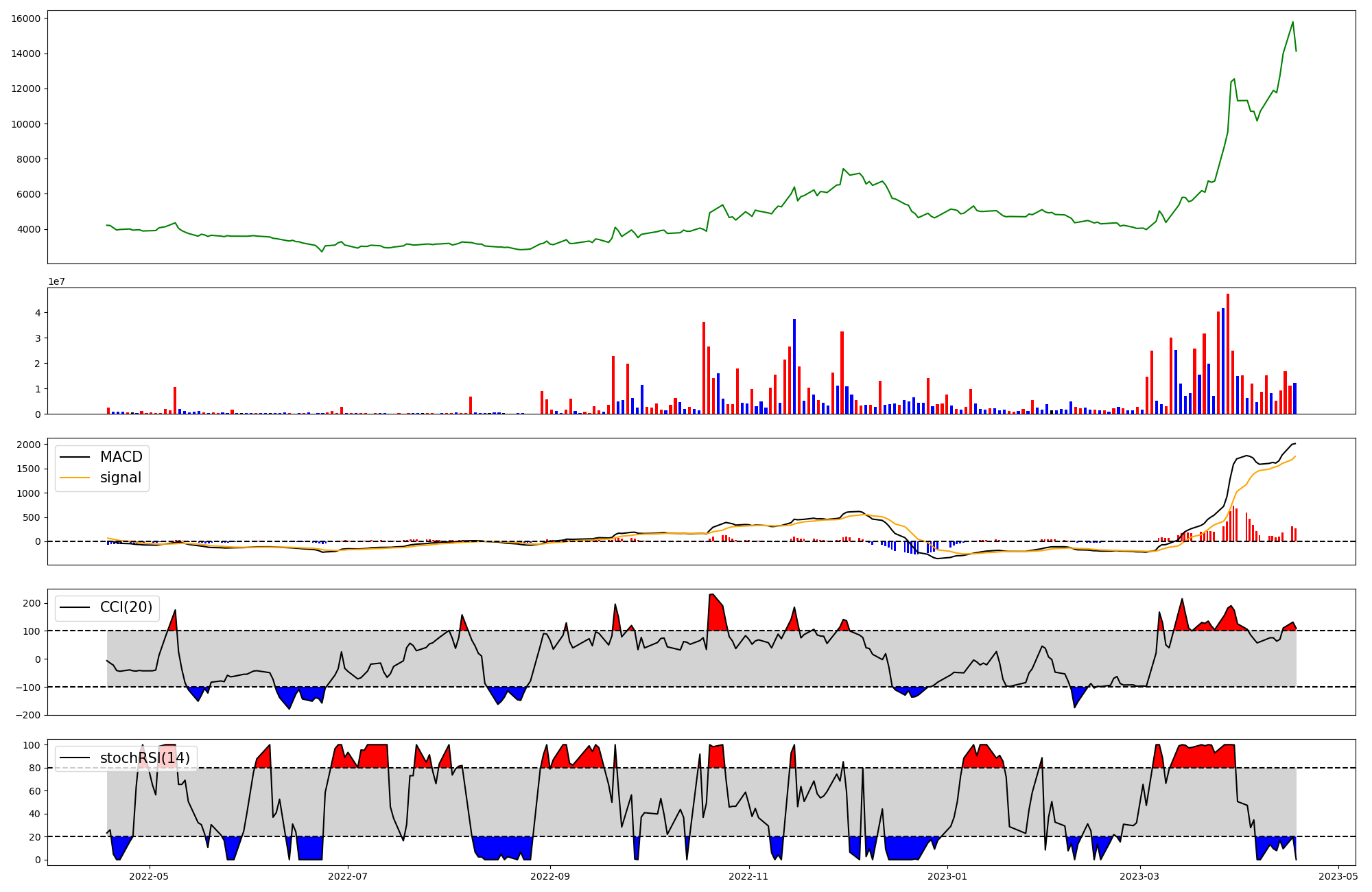The width and height of the screenshot is (1372, 892).
Task: Click the 1e7 volume scale label
Action: (x=56, y=281)
